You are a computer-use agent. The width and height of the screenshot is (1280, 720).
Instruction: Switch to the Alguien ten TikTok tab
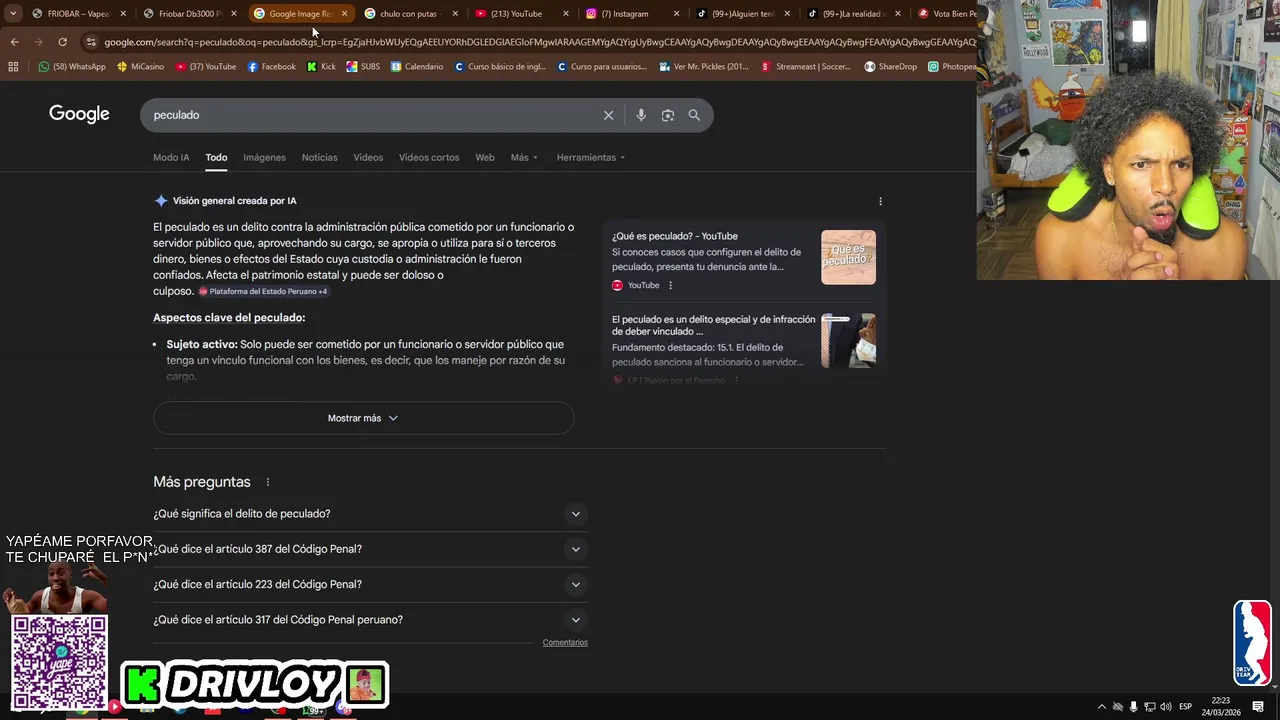coord(742,14)
